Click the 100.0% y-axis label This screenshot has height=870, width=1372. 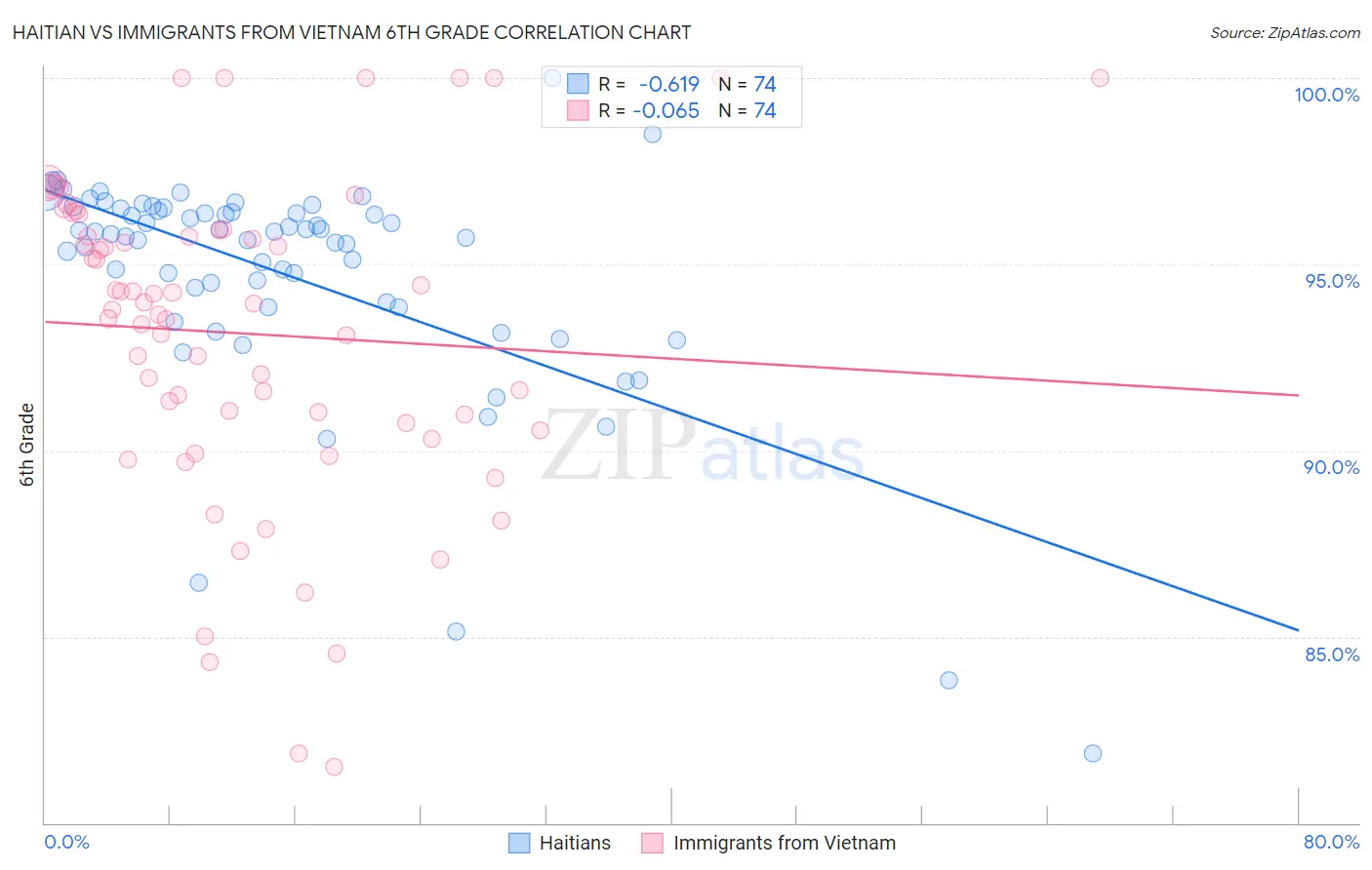(x=1326, y=95)
